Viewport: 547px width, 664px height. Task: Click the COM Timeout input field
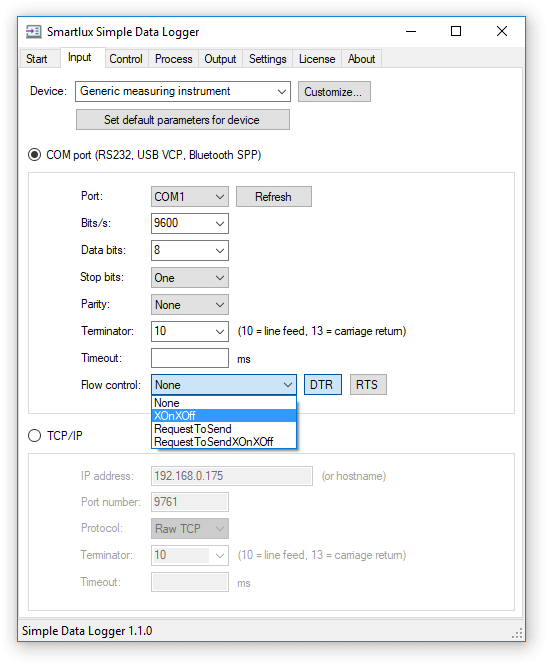[x=190, y=358]
